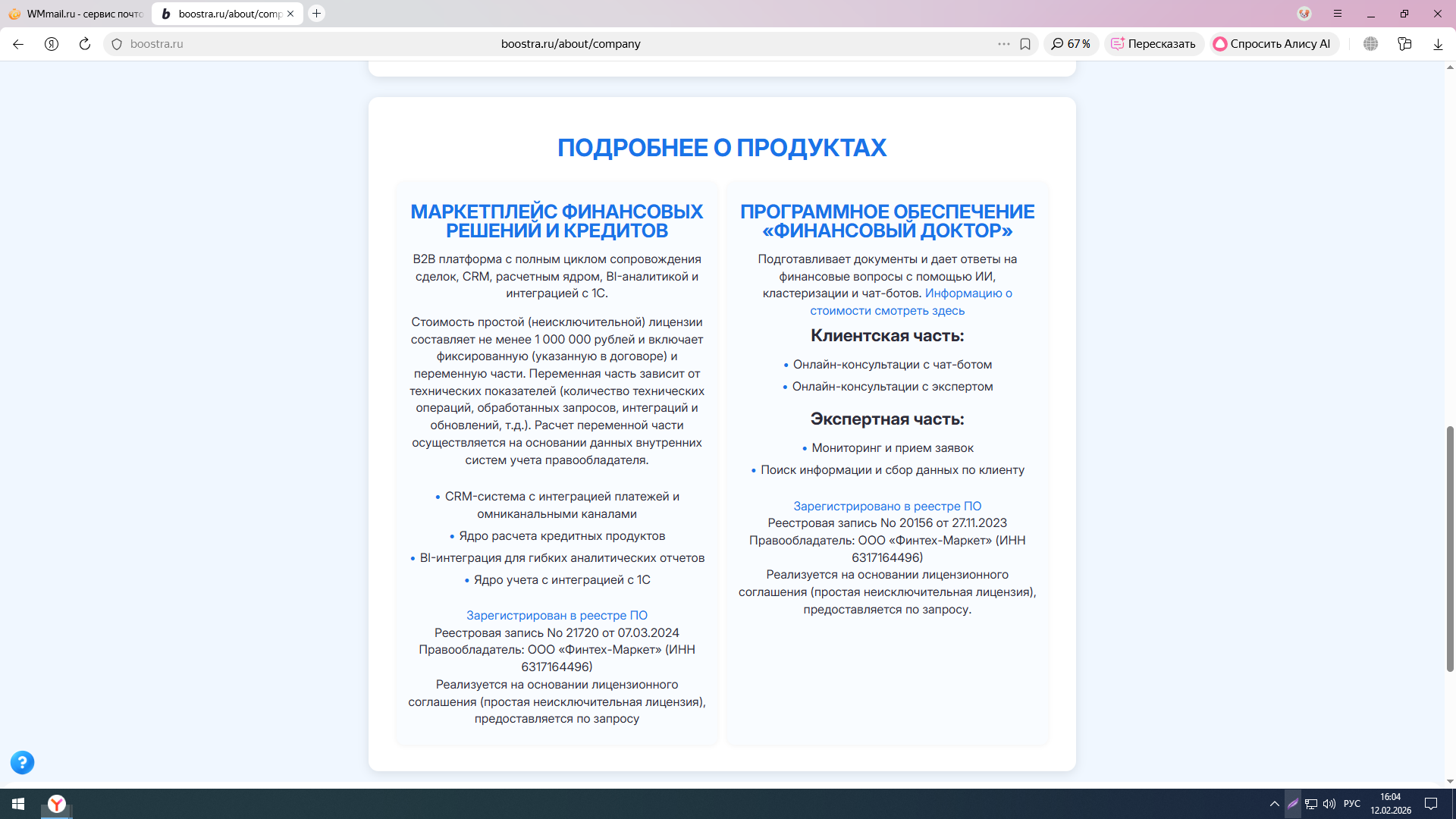This screenshot has height=819, width=1456.
Task: Expand hidden system tray icons
Action: pos(1275,804)
